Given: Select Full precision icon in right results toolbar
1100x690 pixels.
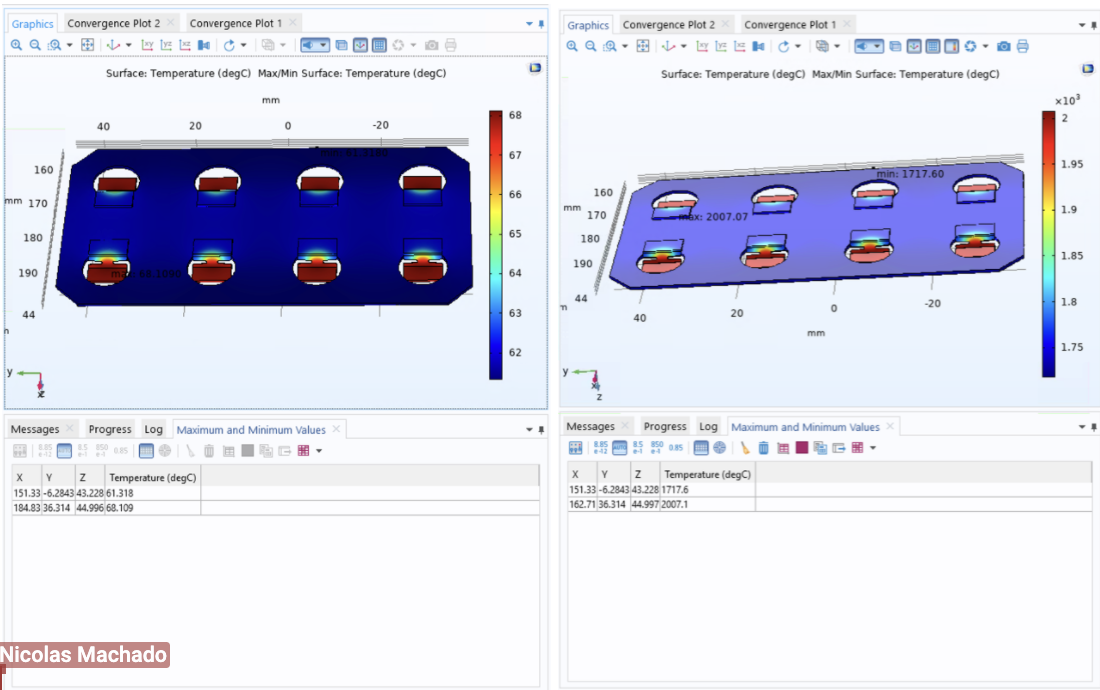Looking at the screenshot, I should tap(601, 447).
